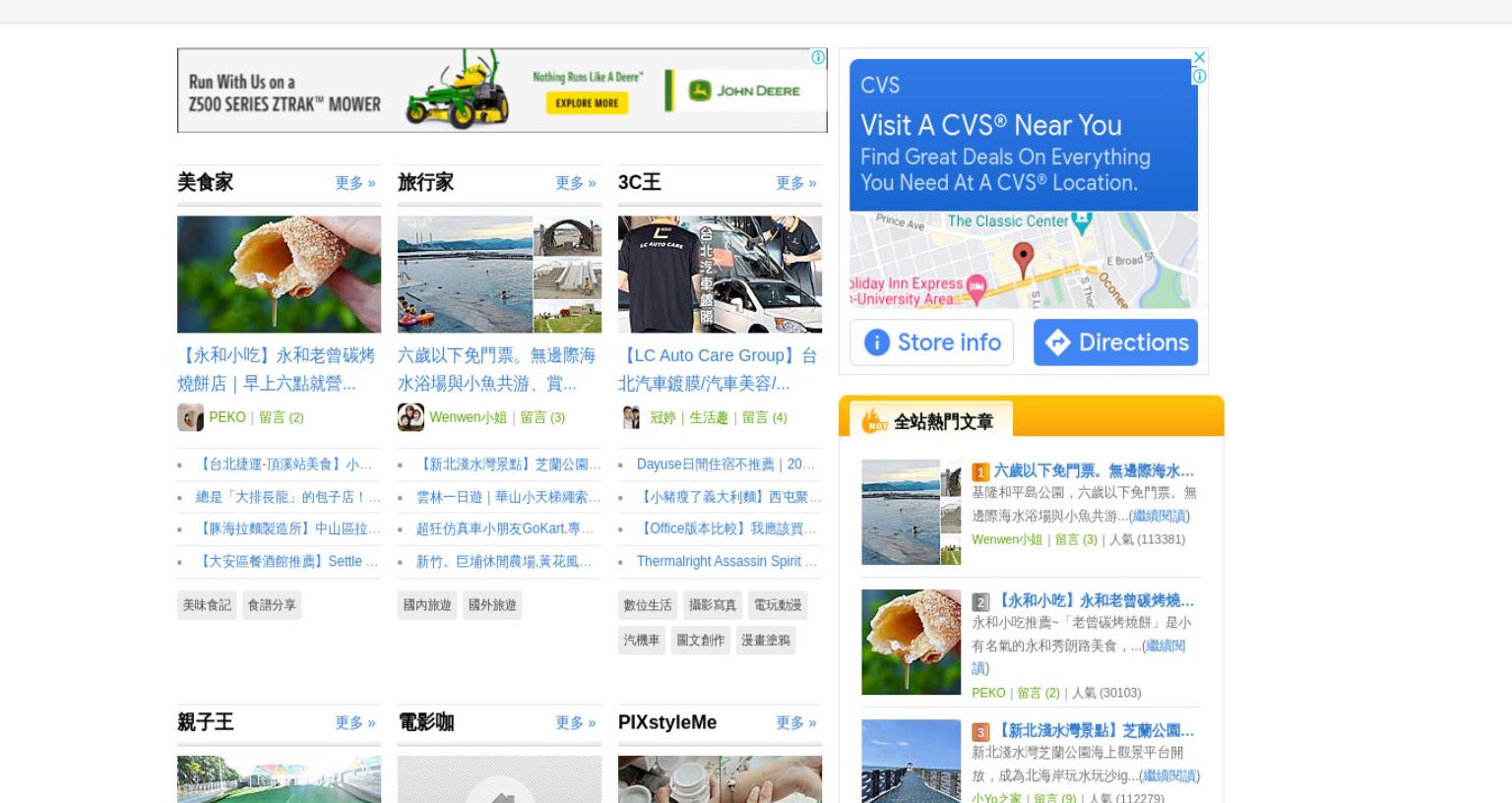Click 留言 (4) under 3C王 article

click(x=765, y=417)
